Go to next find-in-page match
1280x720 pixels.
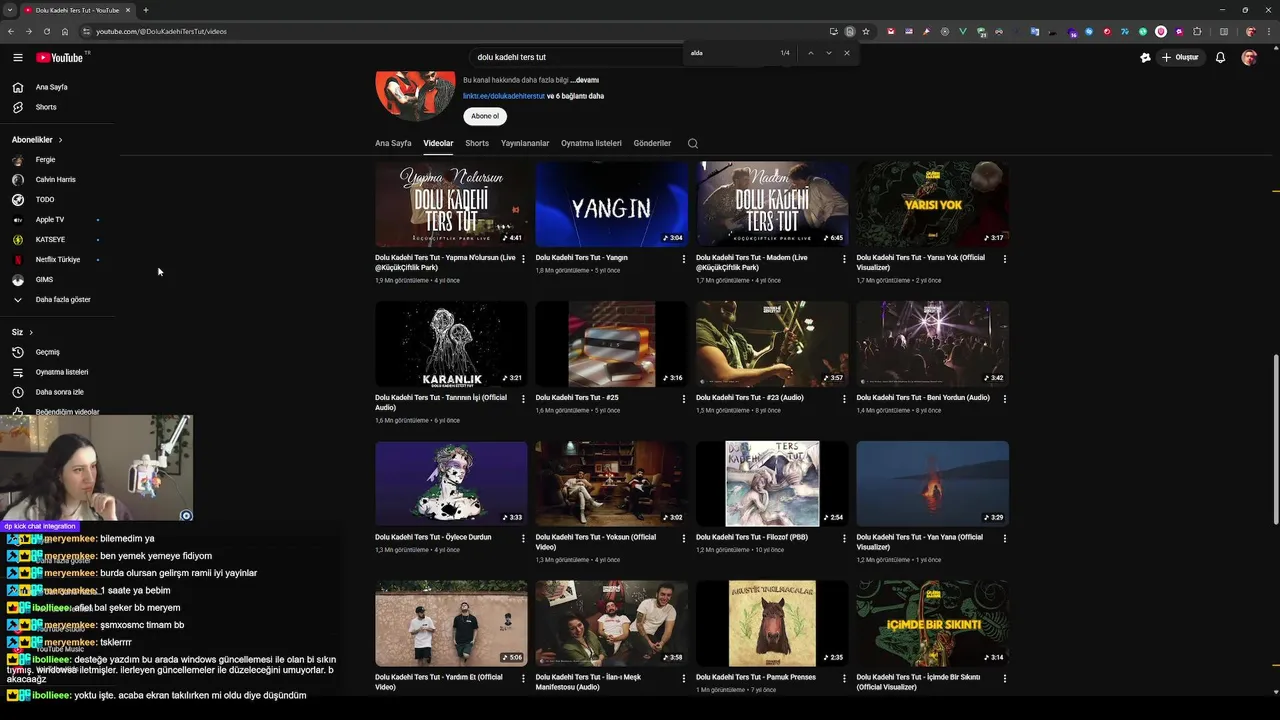coord(829,53)
